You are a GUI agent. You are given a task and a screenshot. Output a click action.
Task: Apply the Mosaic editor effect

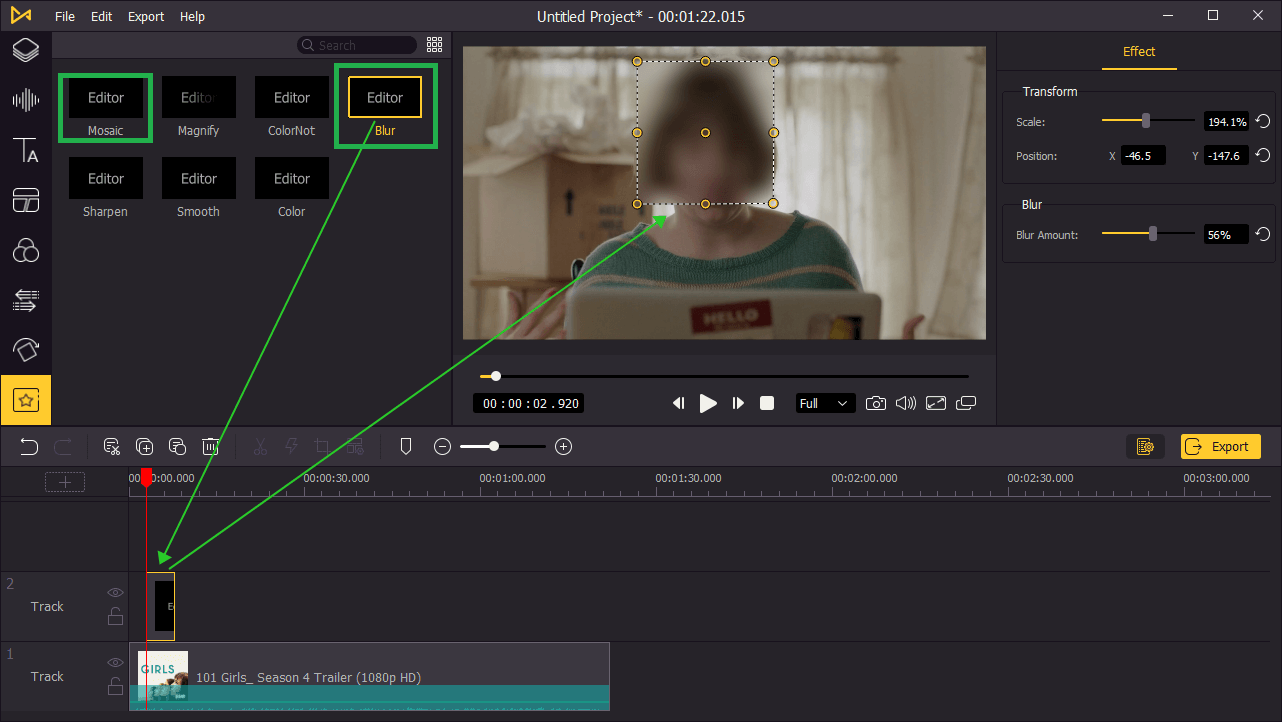(x=105, y=97)
